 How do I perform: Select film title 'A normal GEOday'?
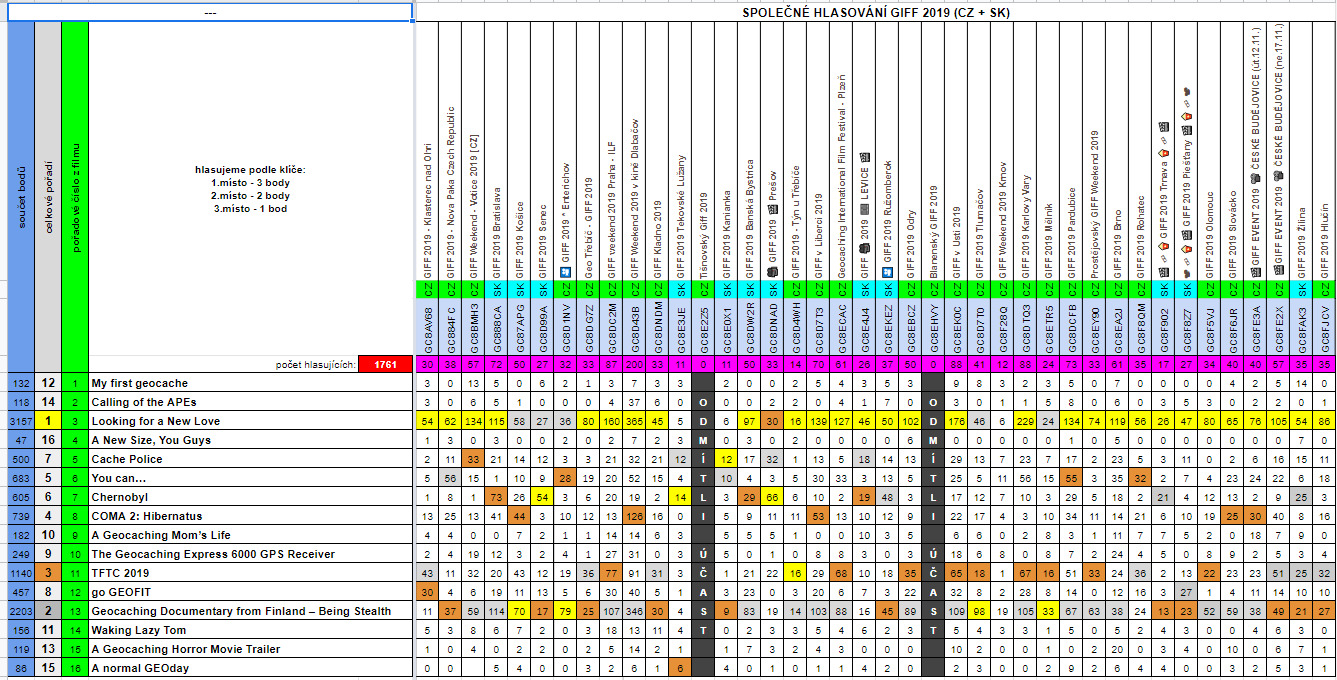[x=251, y=668]
